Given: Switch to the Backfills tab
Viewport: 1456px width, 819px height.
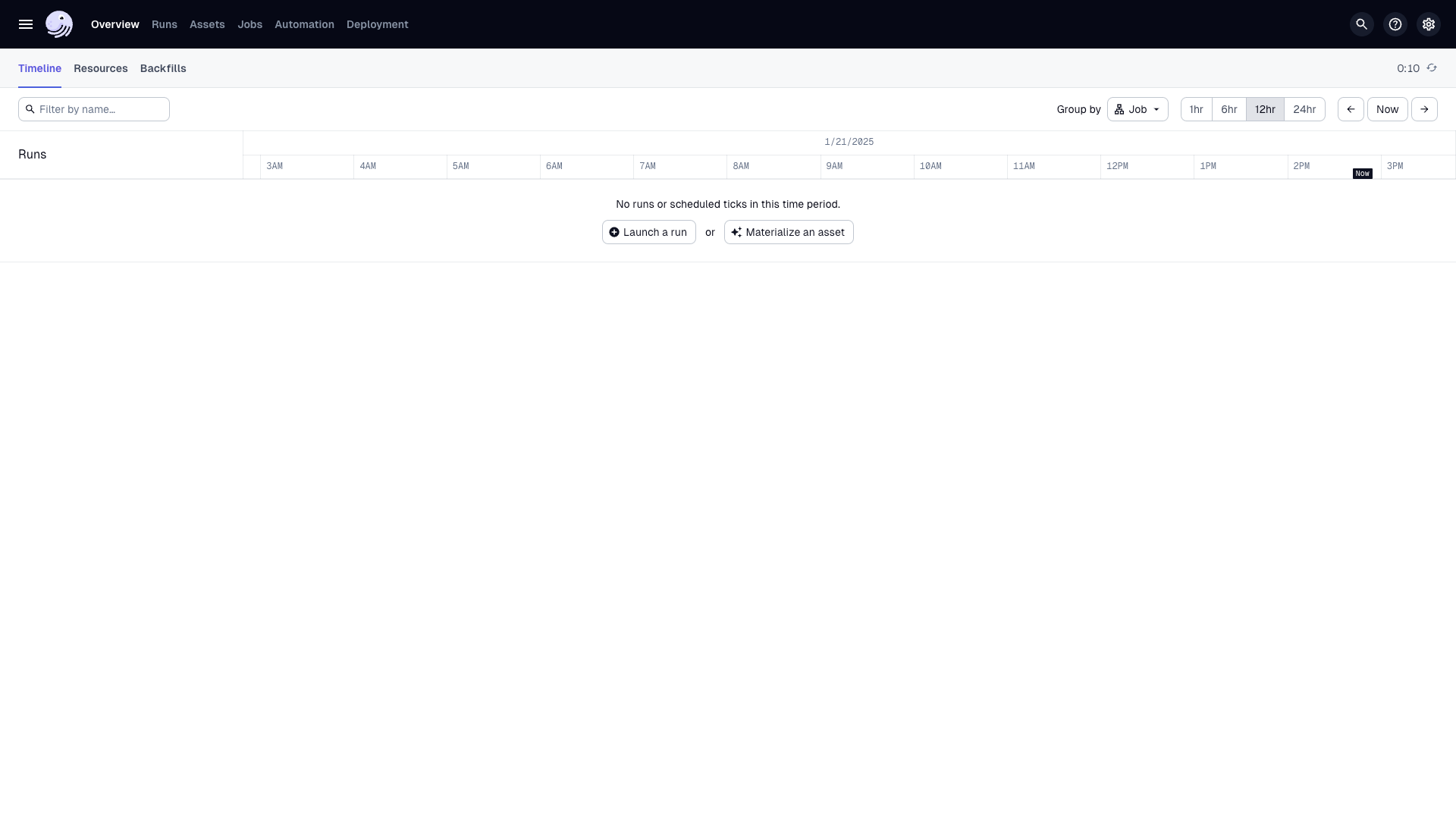Looking at the screenshot, I should 163,68.
